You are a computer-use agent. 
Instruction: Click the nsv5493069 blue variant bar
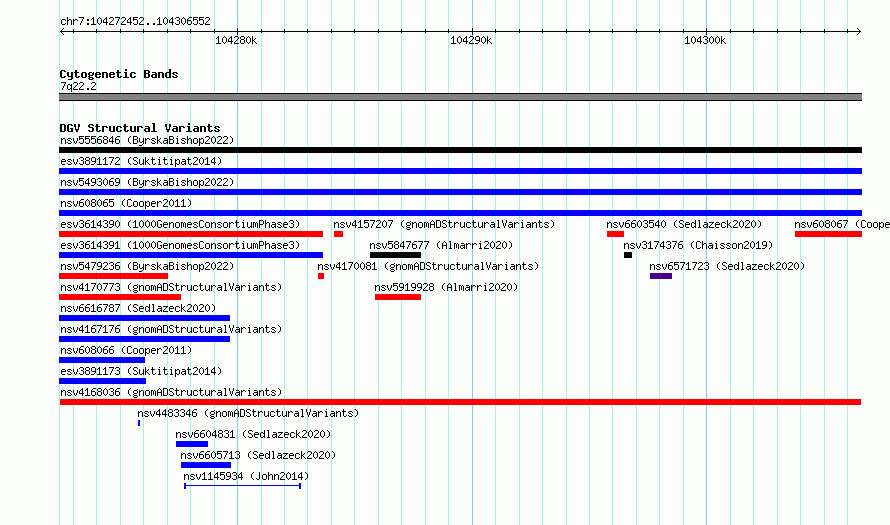[x=460, y=192]
